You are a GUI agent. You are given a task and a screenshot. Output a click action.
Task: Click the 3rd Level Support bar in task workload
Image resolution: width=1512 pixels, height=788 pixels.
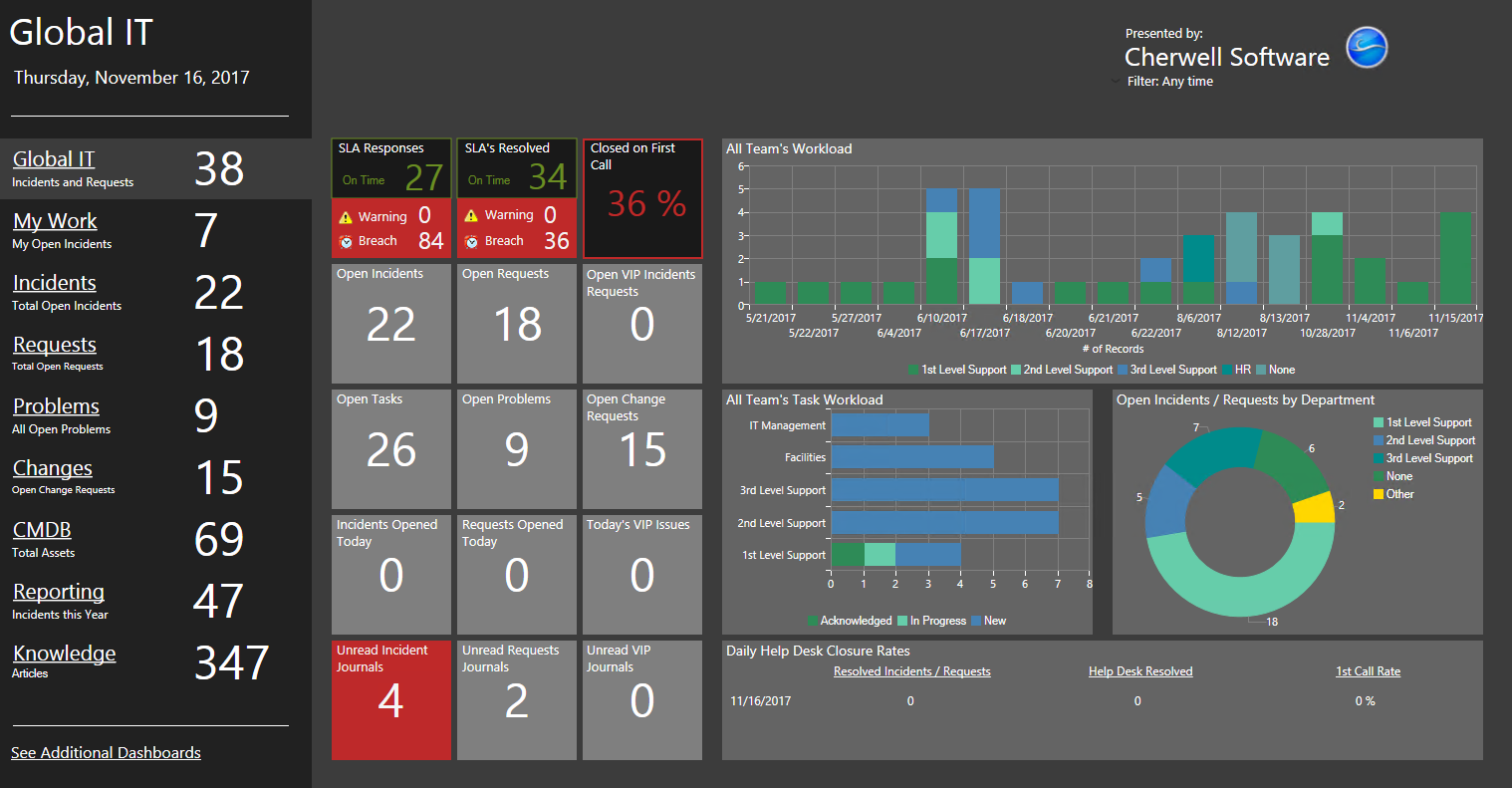coord(944,490)
